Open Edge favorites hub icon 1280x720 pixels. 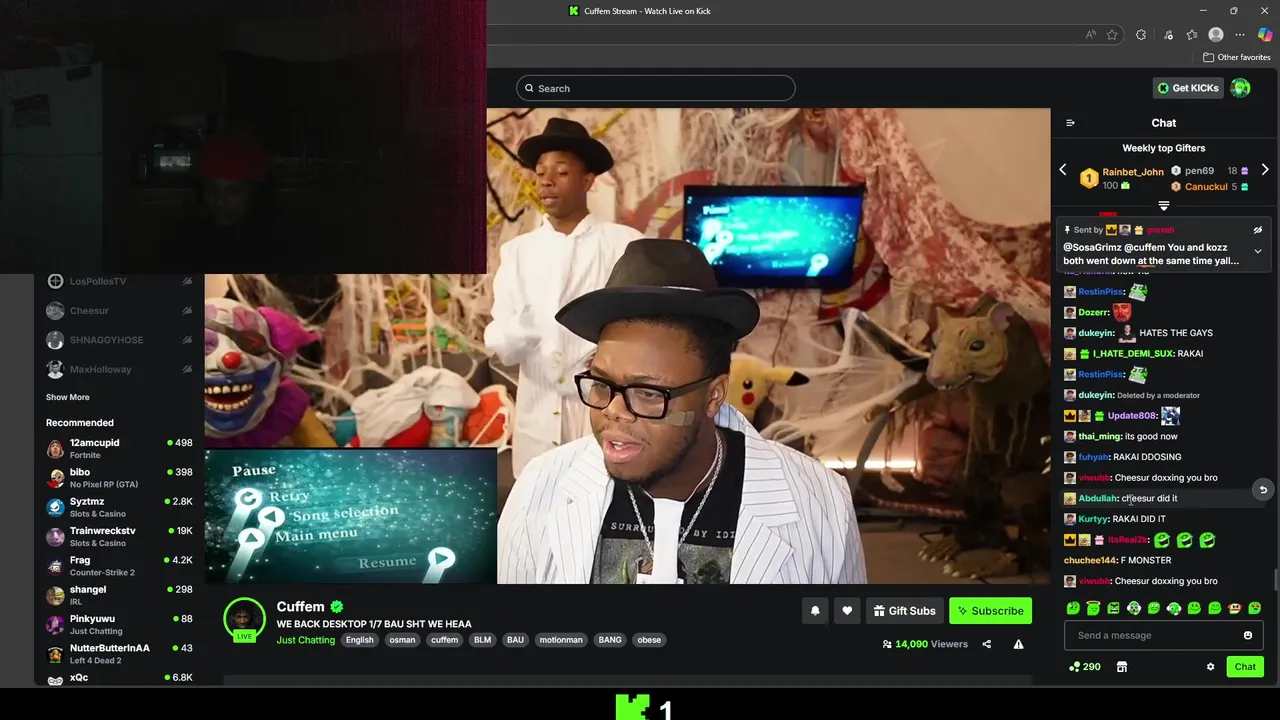(1191, 35)
